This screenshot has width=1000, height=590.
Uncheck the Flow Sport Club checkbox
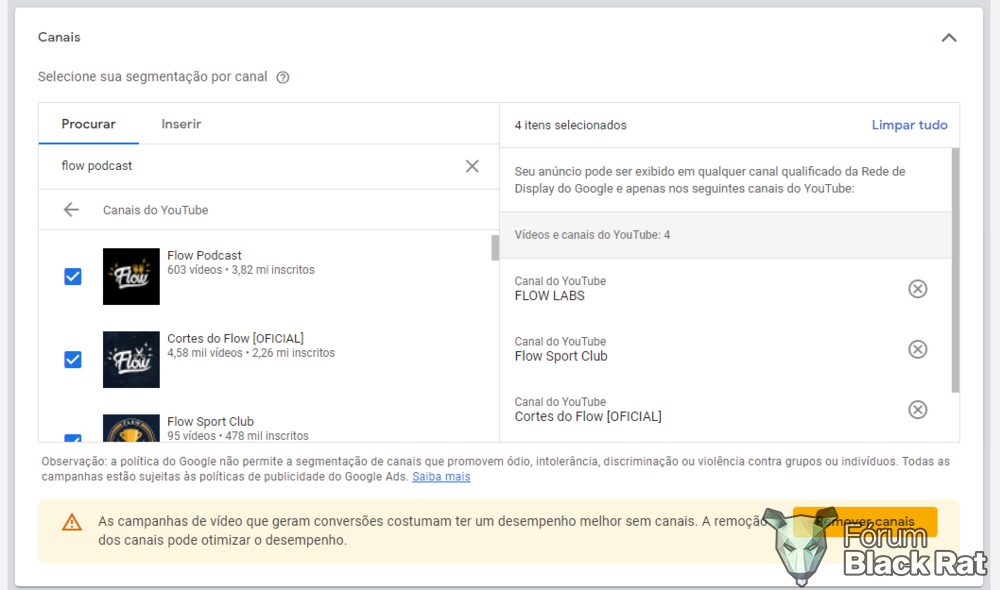[73, 438]
